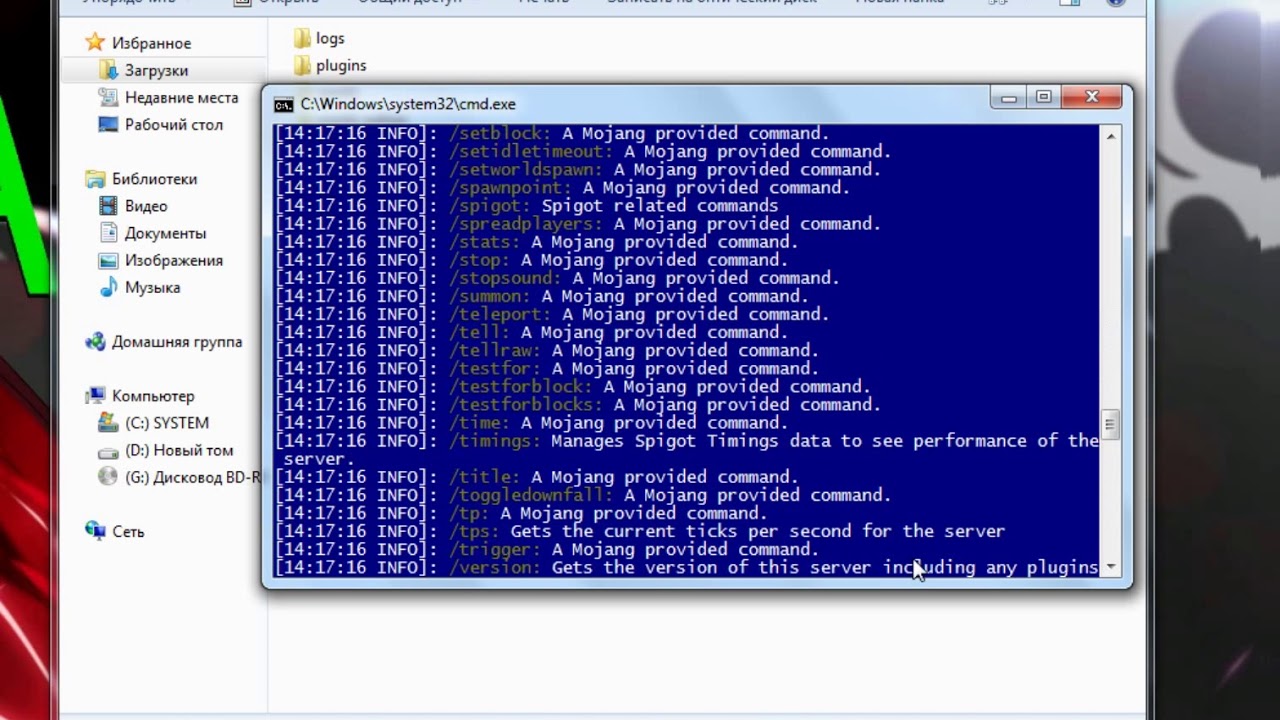The width and height of the screenshot is (1280, 720).
Task: Click the /trigger command text
Action: point(495,548)
